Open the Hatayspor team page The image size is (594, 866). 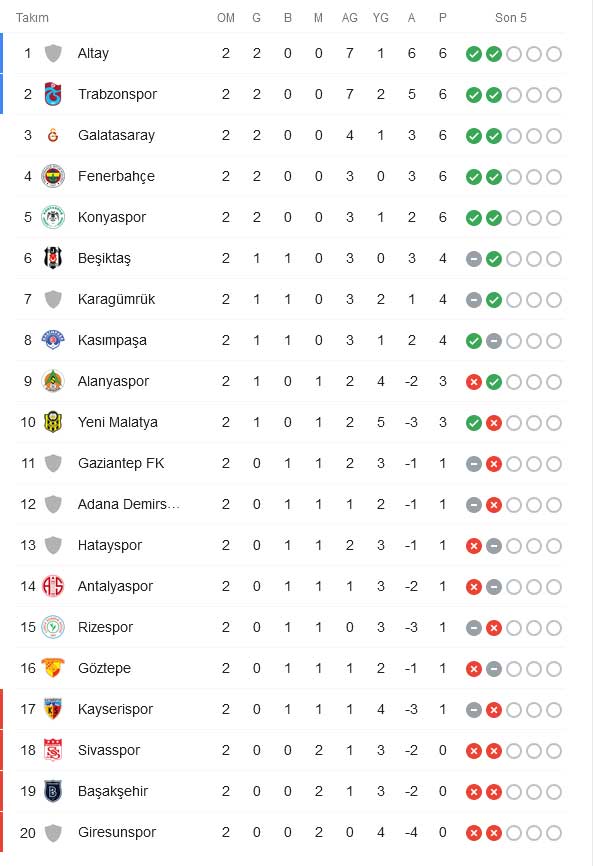(x=110, y=545)
